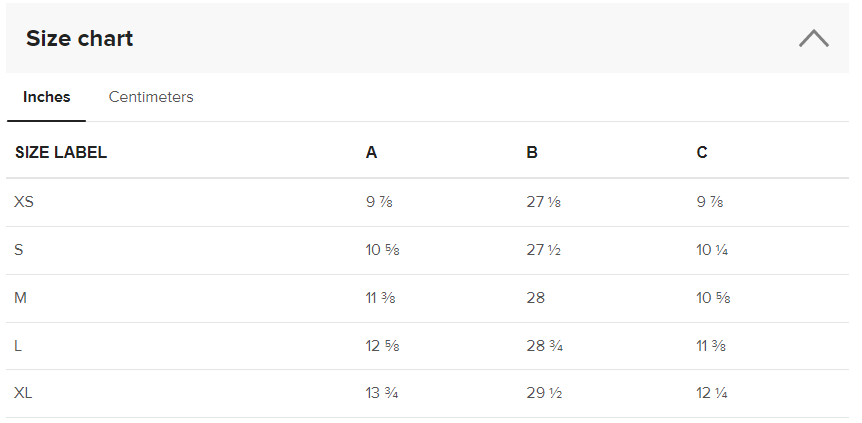Click the XL measurement C value 12 ¼
862x423 pixels.
click(711, 394)
